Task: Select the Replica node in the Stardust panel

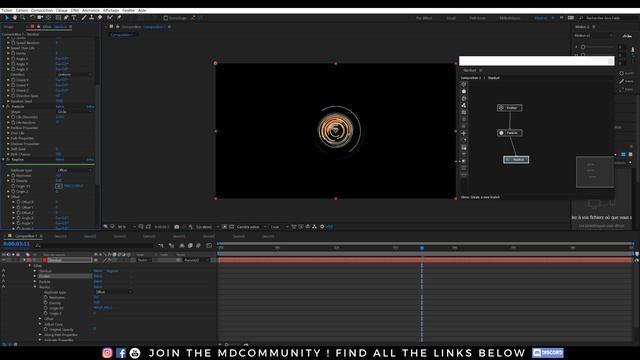Action: pyautogui.click(x=516, y=160)
